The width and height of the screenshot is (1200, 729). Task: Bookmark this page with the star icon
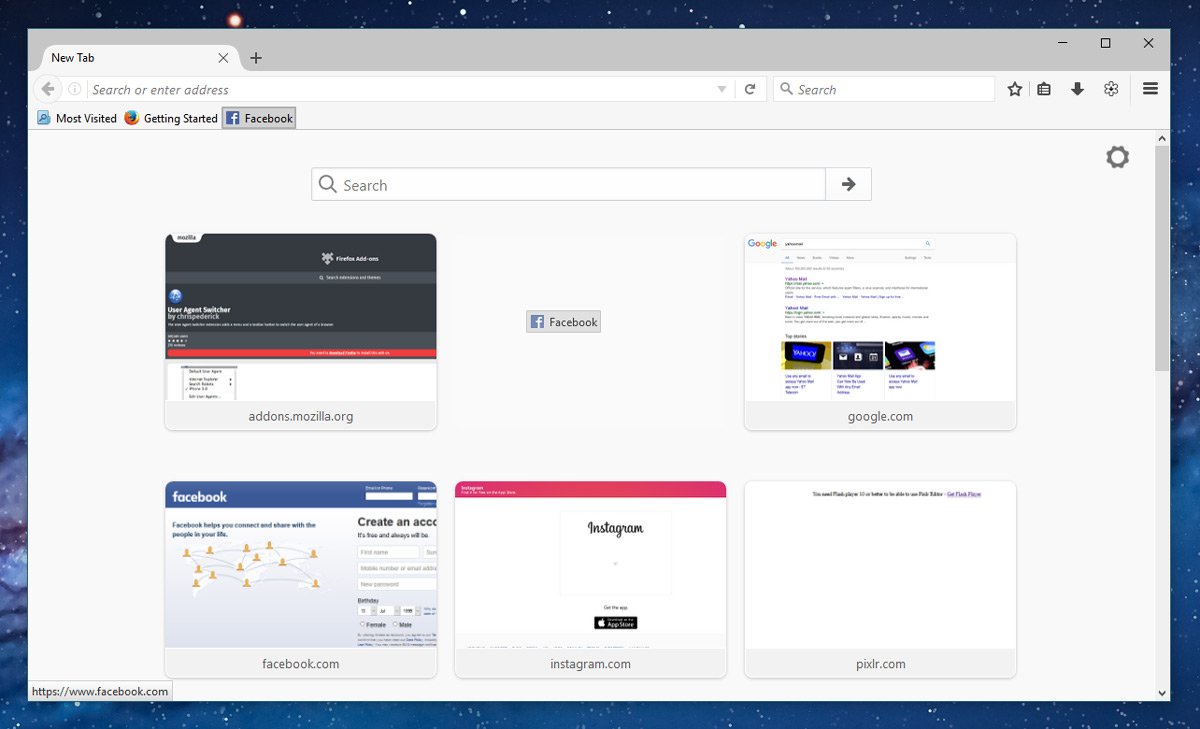[x=1015, y=89]
